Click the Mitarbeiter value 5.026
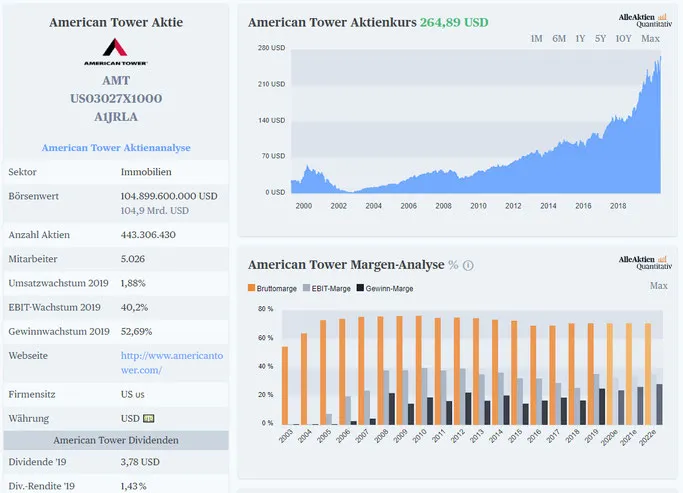683x493 pixels. [133, 259]
